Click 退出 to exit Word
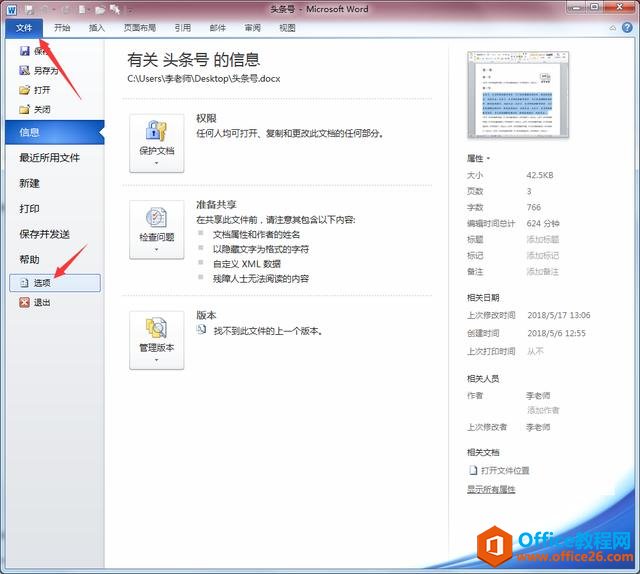This screenshot has height=574, width=640. (x=35, y=303)
